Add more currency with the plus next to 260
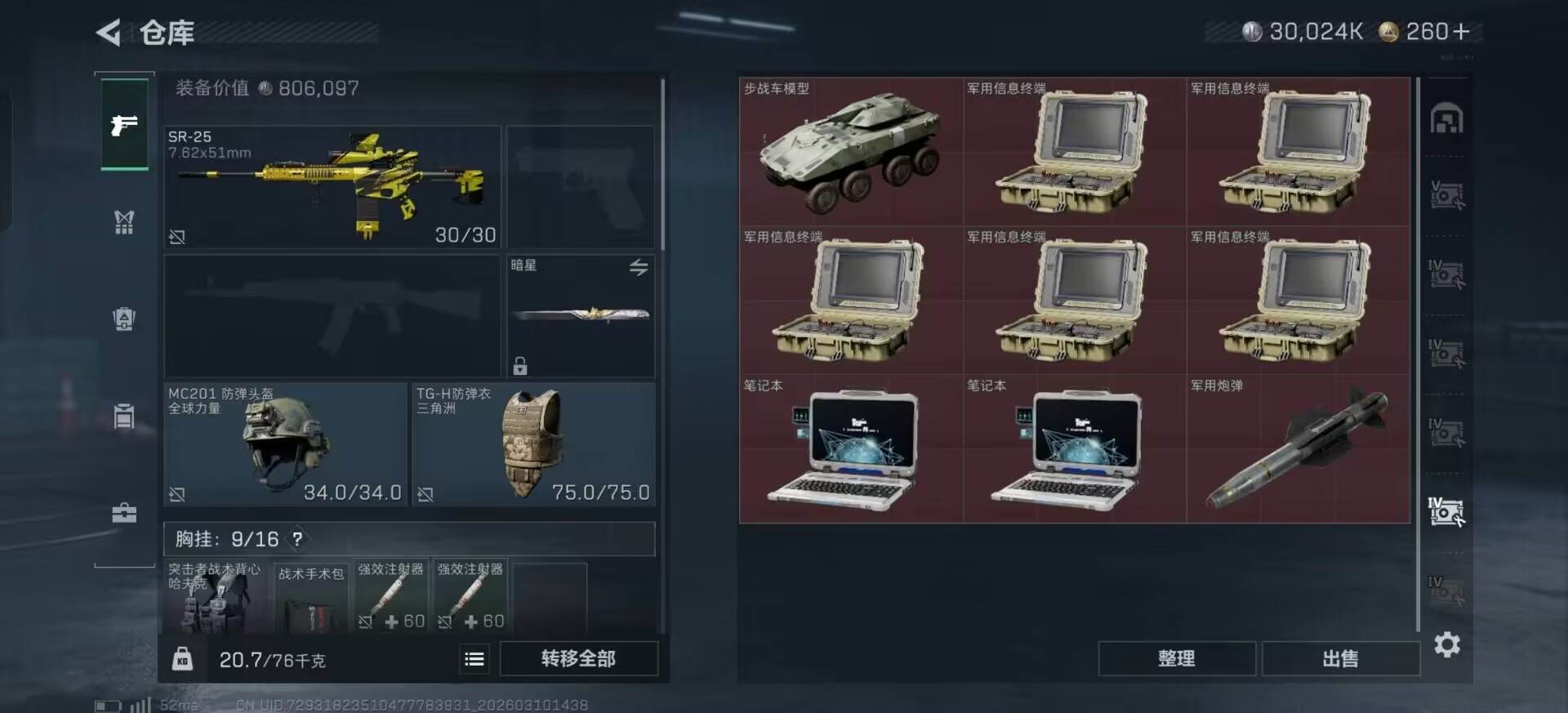The height and width of the screenshot is (713, 1568). click(1461, 32)
